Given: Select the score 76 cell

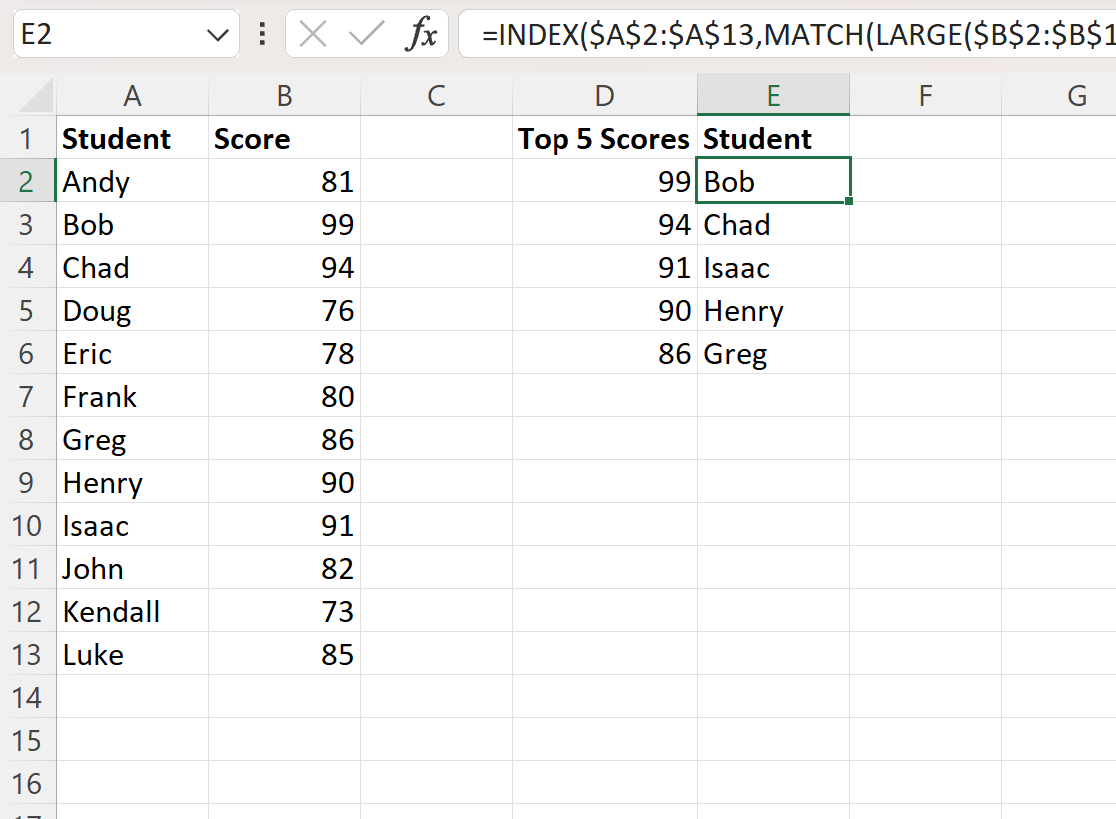Looking at the screenshot, I should click(285, 310).
